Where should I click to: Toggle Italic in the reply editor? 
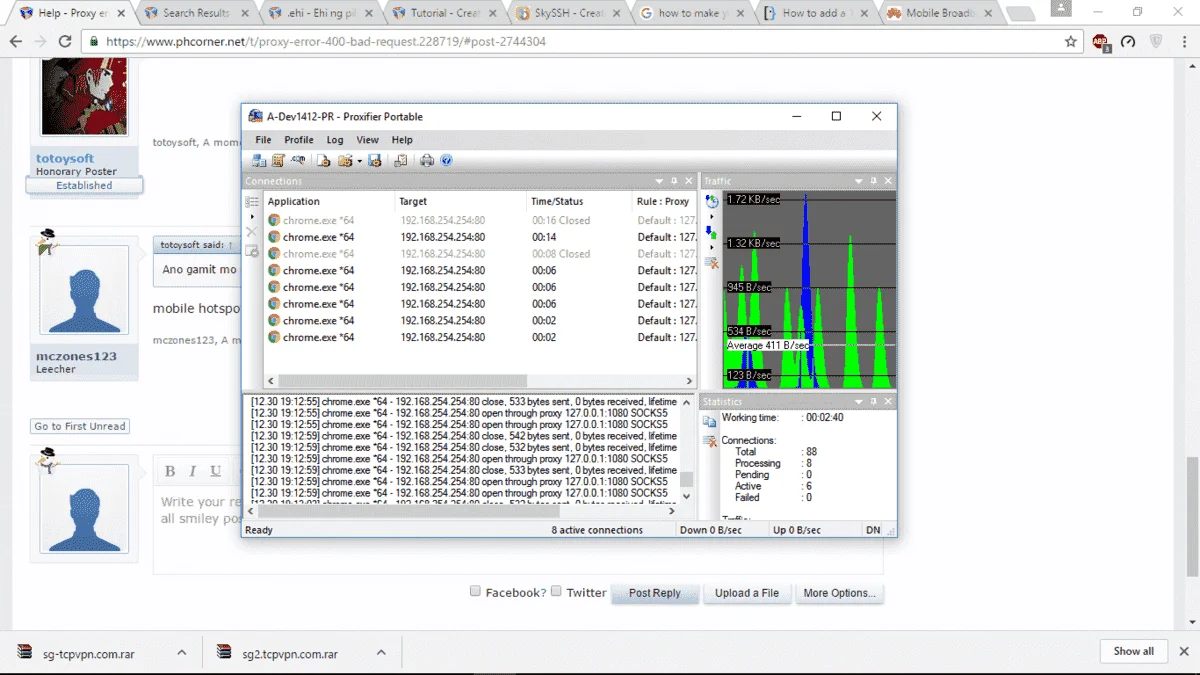(x=193, y=471)
